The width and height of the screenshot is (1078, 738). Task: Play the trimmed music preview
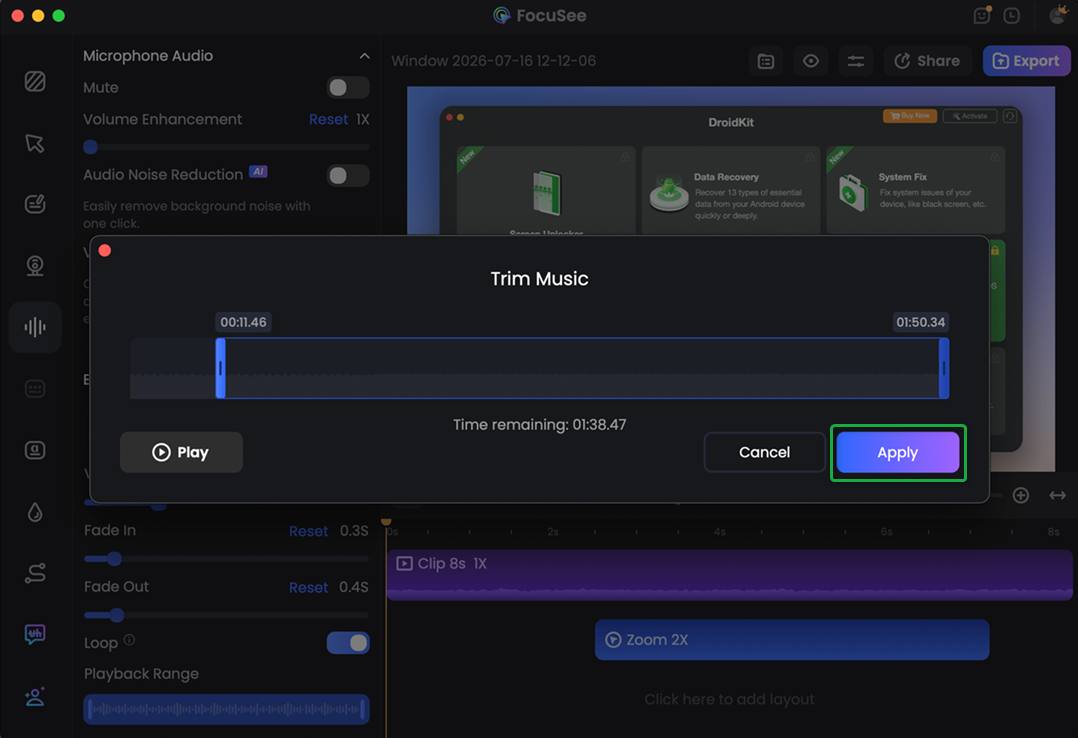(x=181, y=453)
